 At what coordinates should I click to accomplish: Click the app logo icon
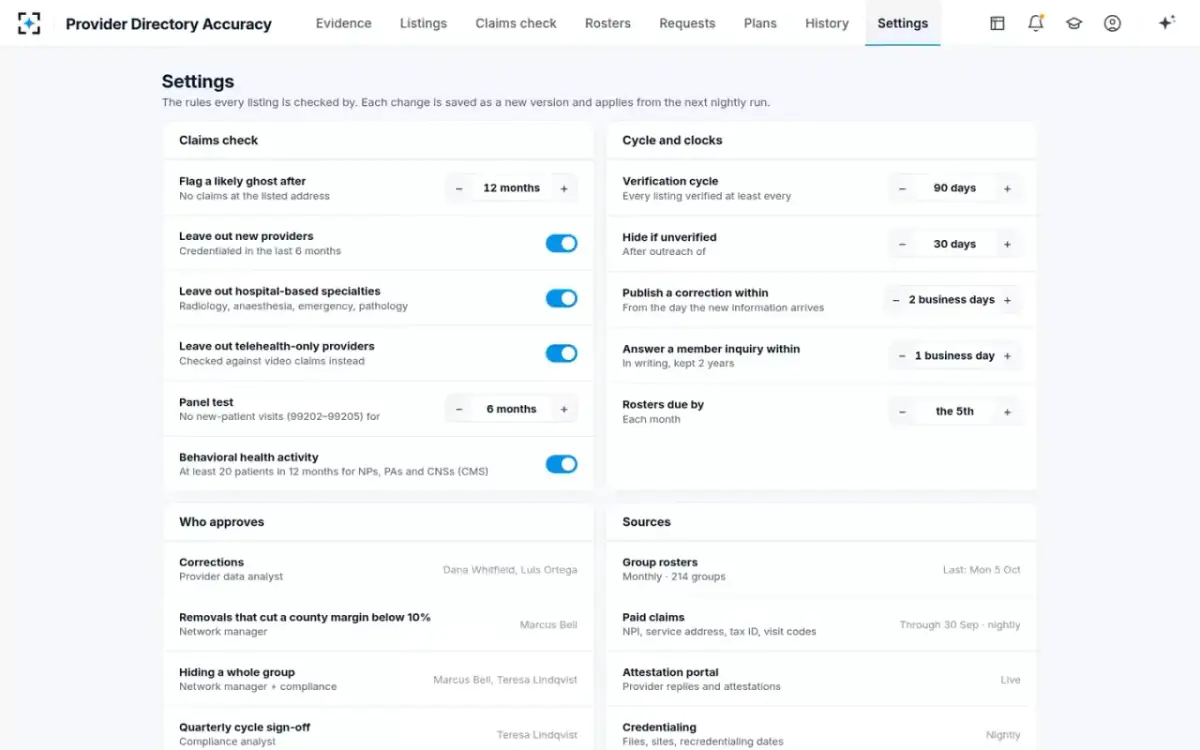pos(29,23)
